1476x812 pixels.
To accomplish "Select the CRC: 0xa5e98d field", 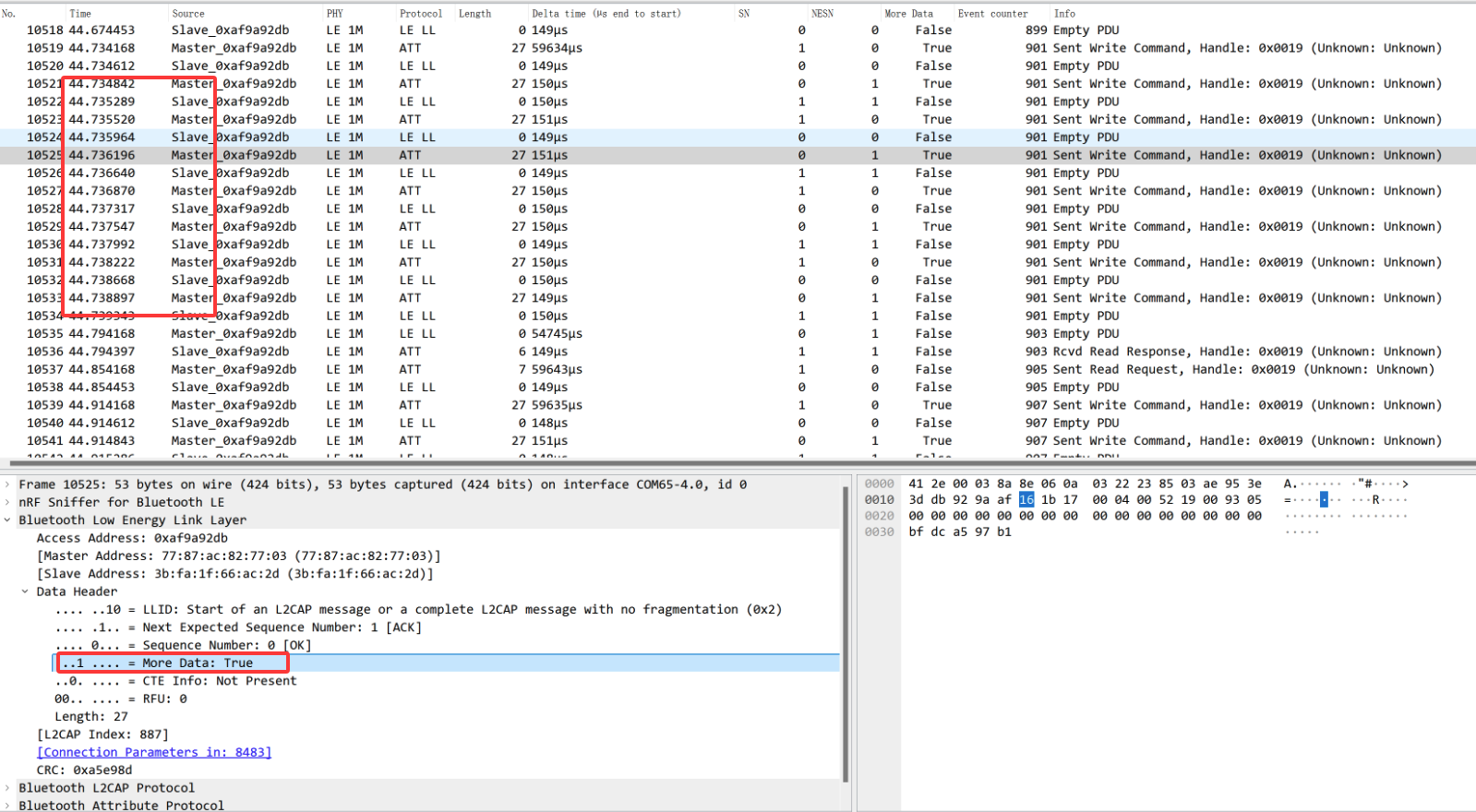I will point(84,770).
